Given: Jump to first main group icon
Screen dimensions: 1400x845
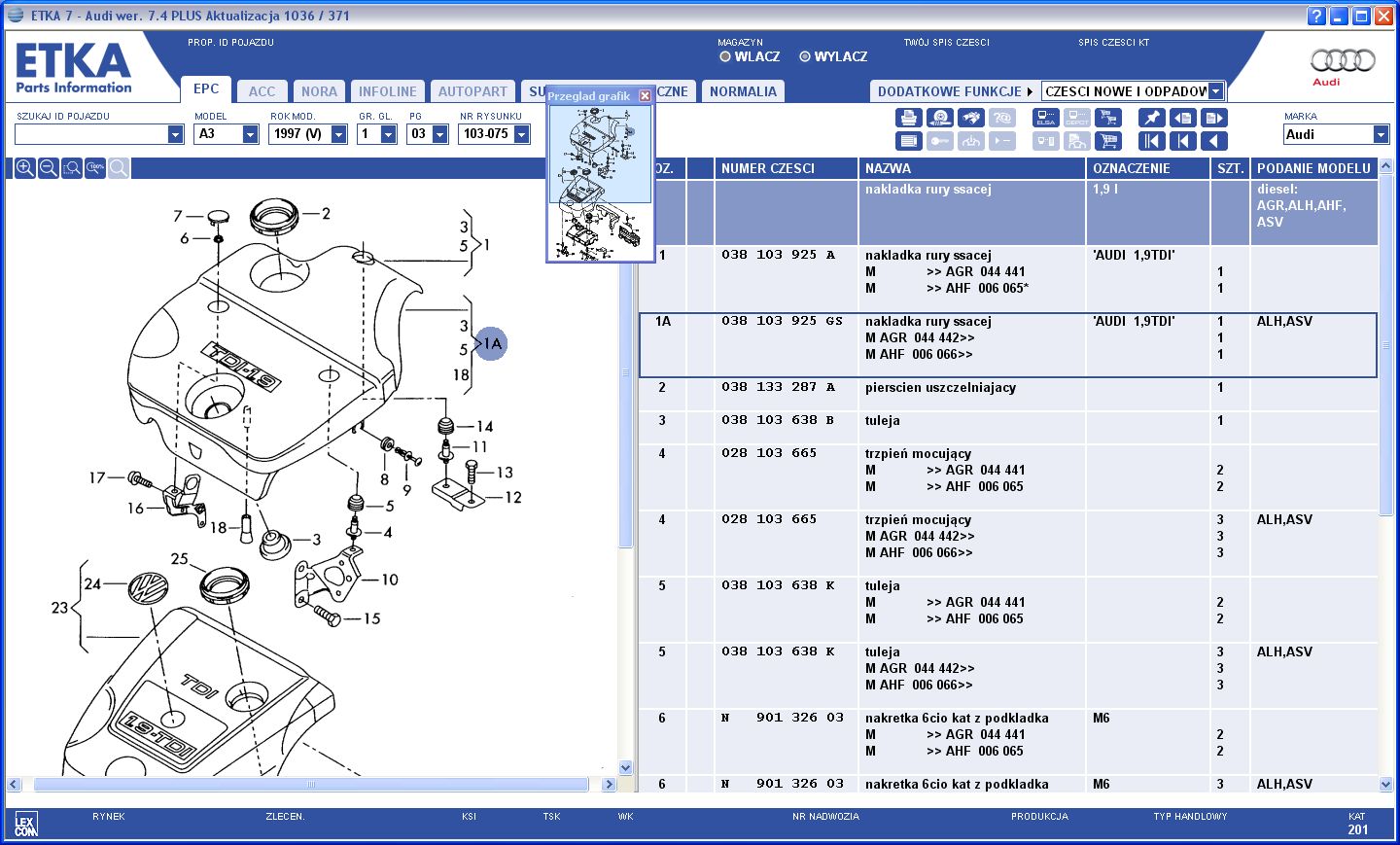Looking at the screenshot, I should 1151,141.
